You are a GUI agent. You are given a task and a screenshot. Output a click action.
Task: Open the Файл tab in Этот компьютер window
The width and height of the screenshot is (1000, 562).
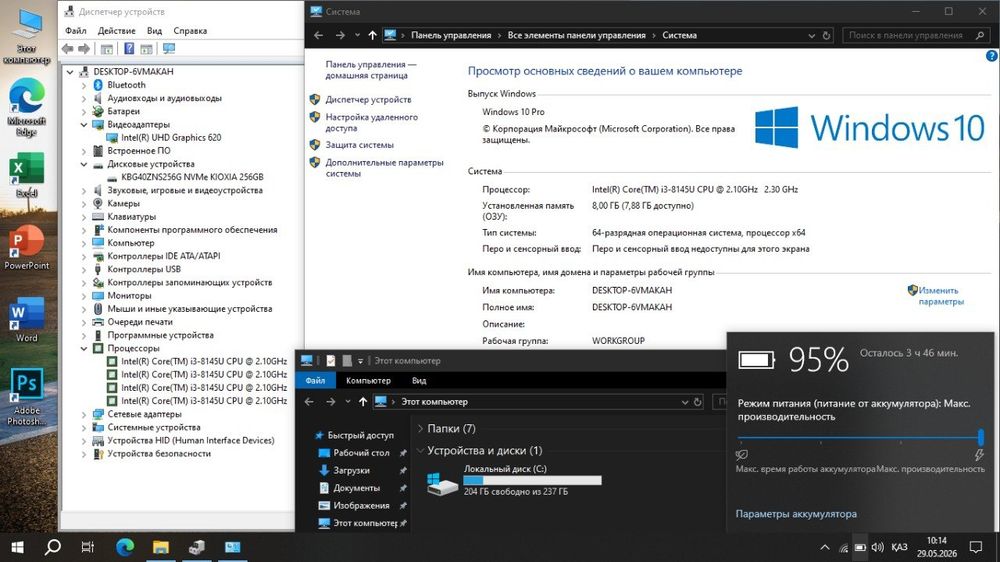pyautogui.click(x=315, y=380)
